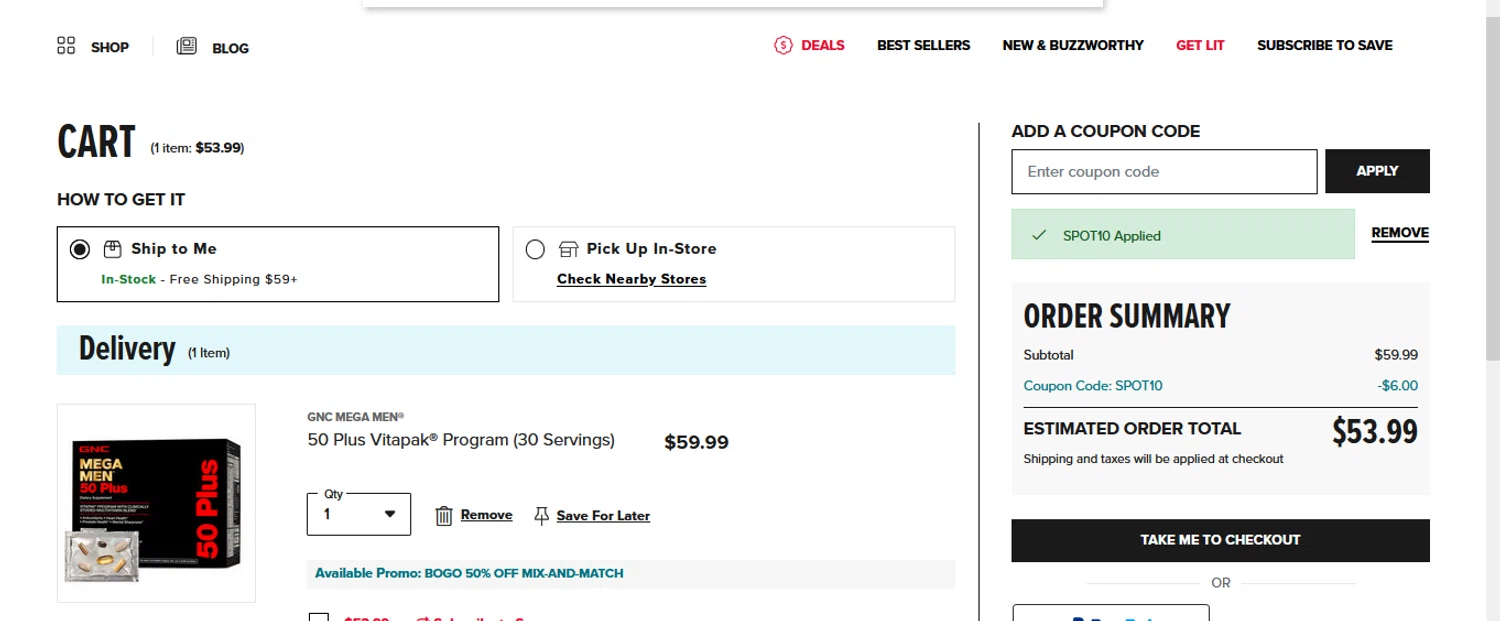Click the Check Nearby Stores link
1500x621 pixels.
click(x=631, y=279)
